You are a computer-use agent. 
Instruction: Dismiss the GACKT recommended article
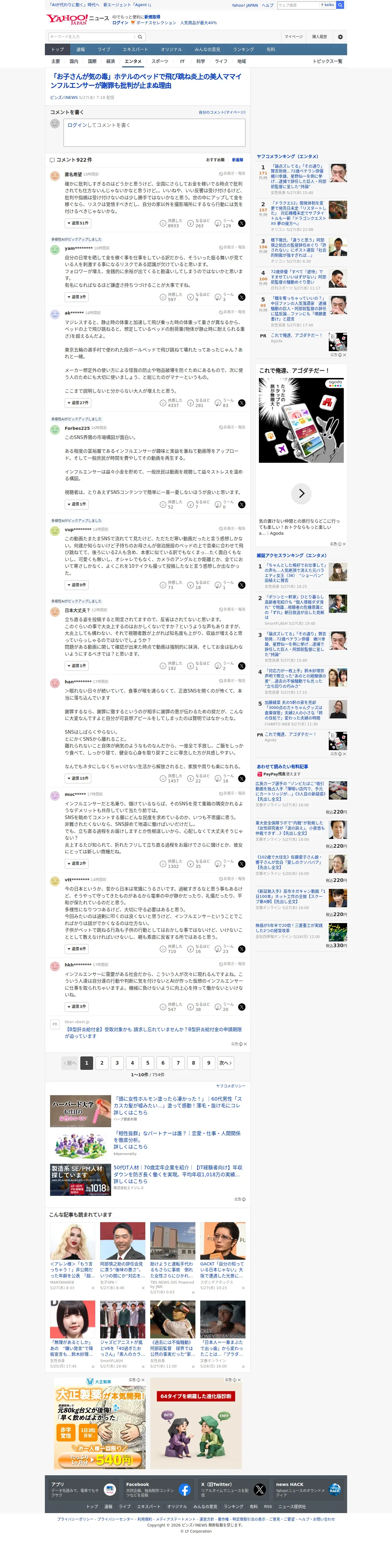coord(243,1288)
